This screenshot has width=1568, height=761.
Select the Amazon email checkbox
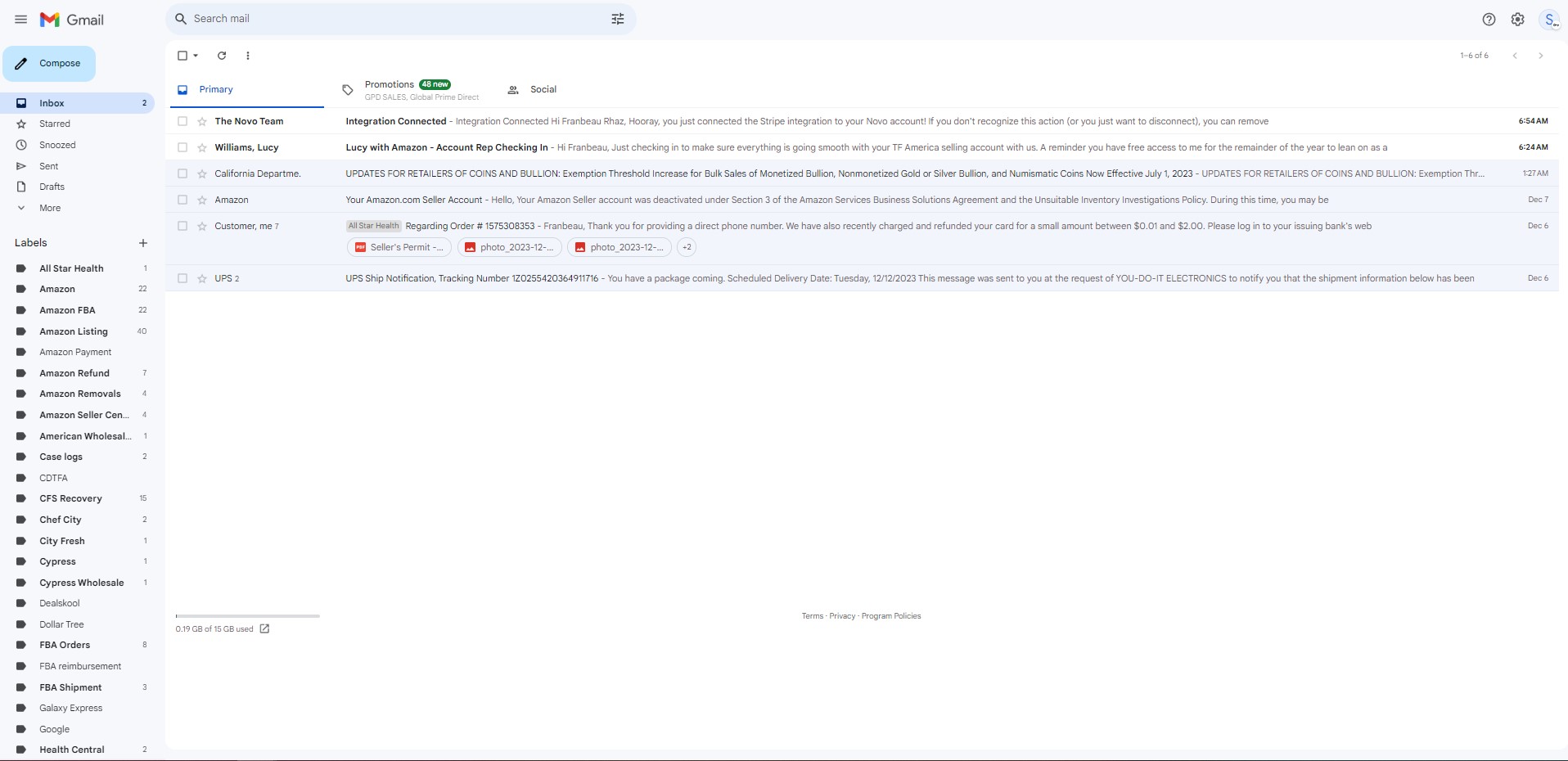pos(182,200)
